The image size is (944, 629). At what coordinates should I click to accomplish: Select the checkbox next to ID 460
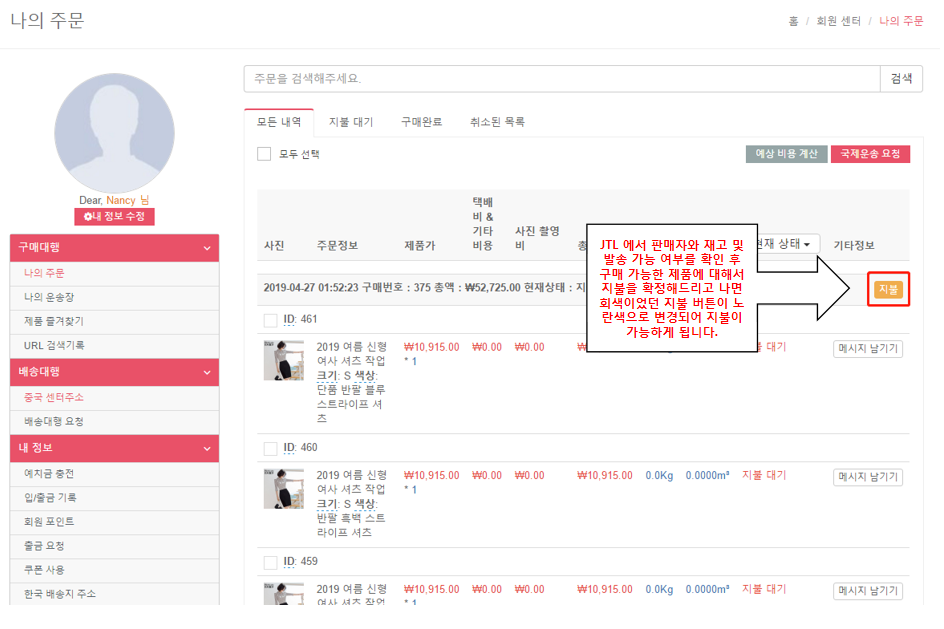270,448
